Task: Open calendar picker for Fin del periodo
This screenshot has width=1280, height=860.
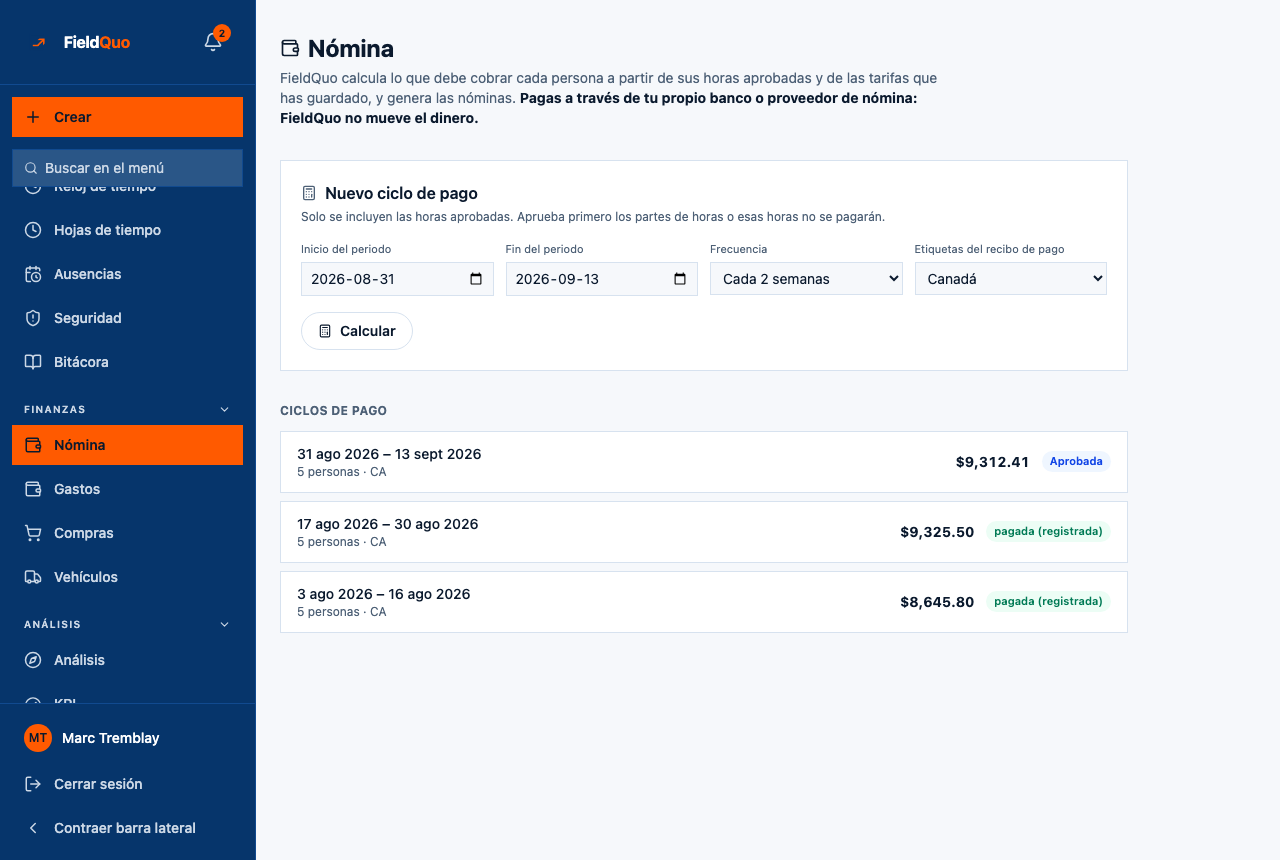Action: [x=680, y=279]
